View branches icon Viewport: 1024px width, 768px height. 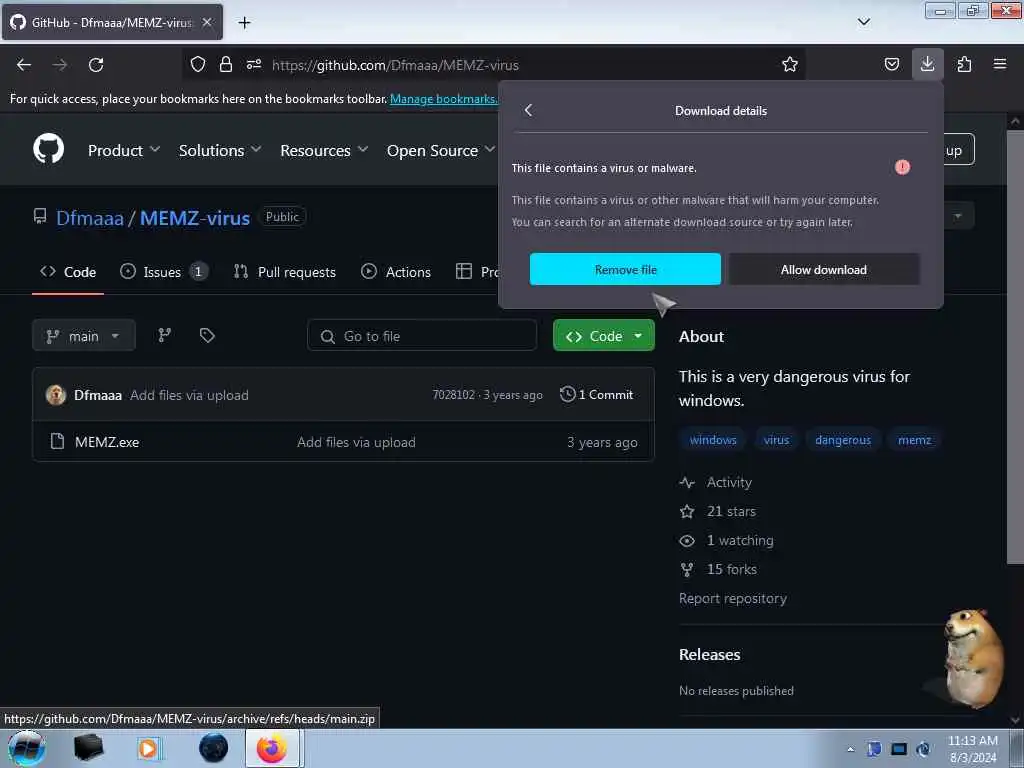tap(165, 335)
